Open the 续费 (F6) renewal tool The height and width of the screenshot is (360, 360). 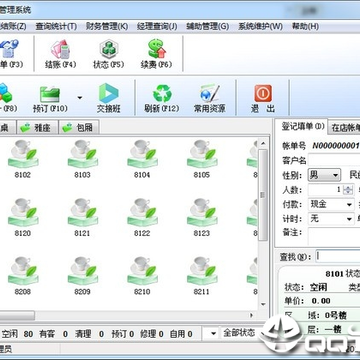tap(156, 54)
